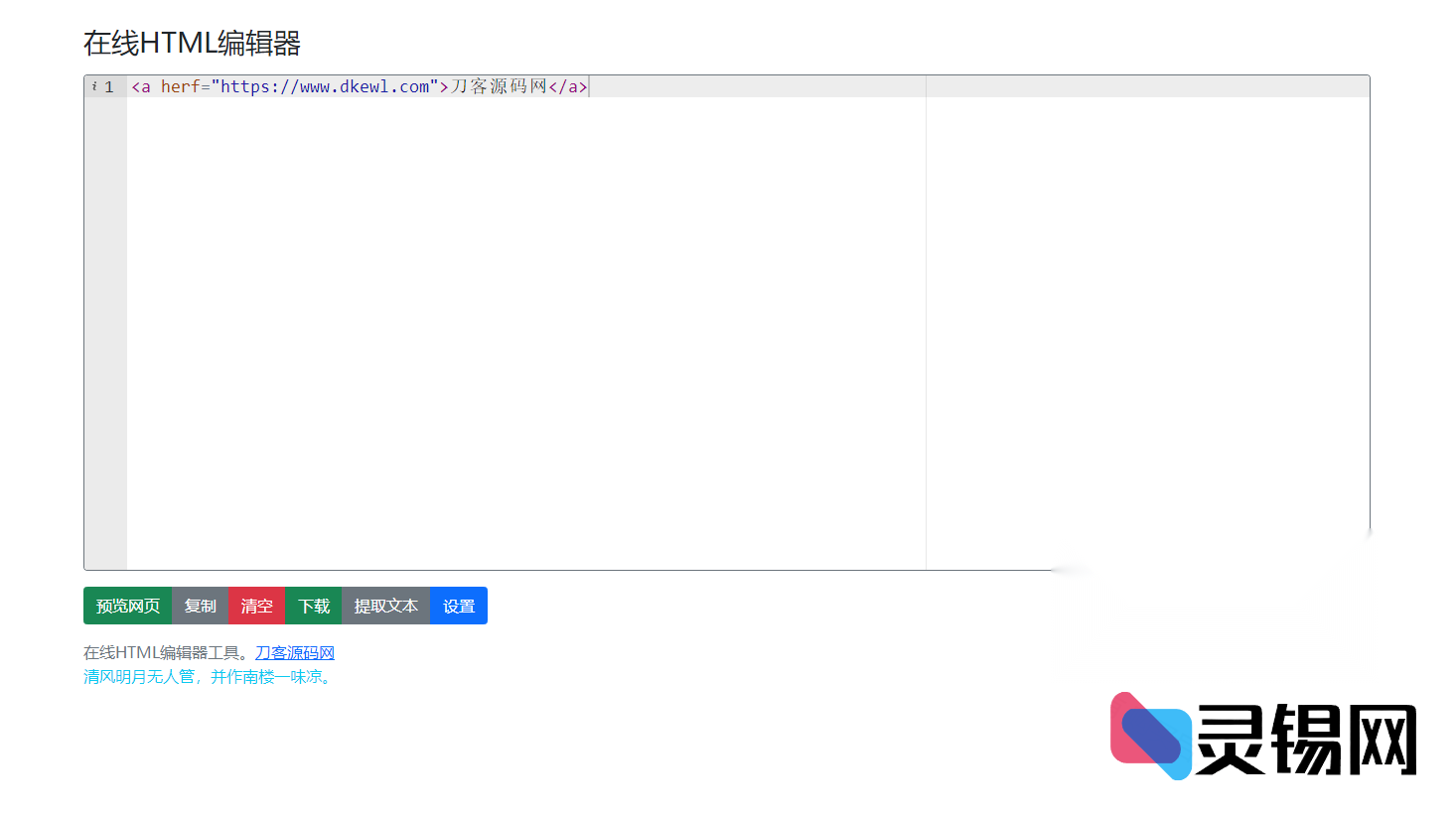1456x817 pixels.
Task: Click the 预览网页 green button
Action: point(127,606)
